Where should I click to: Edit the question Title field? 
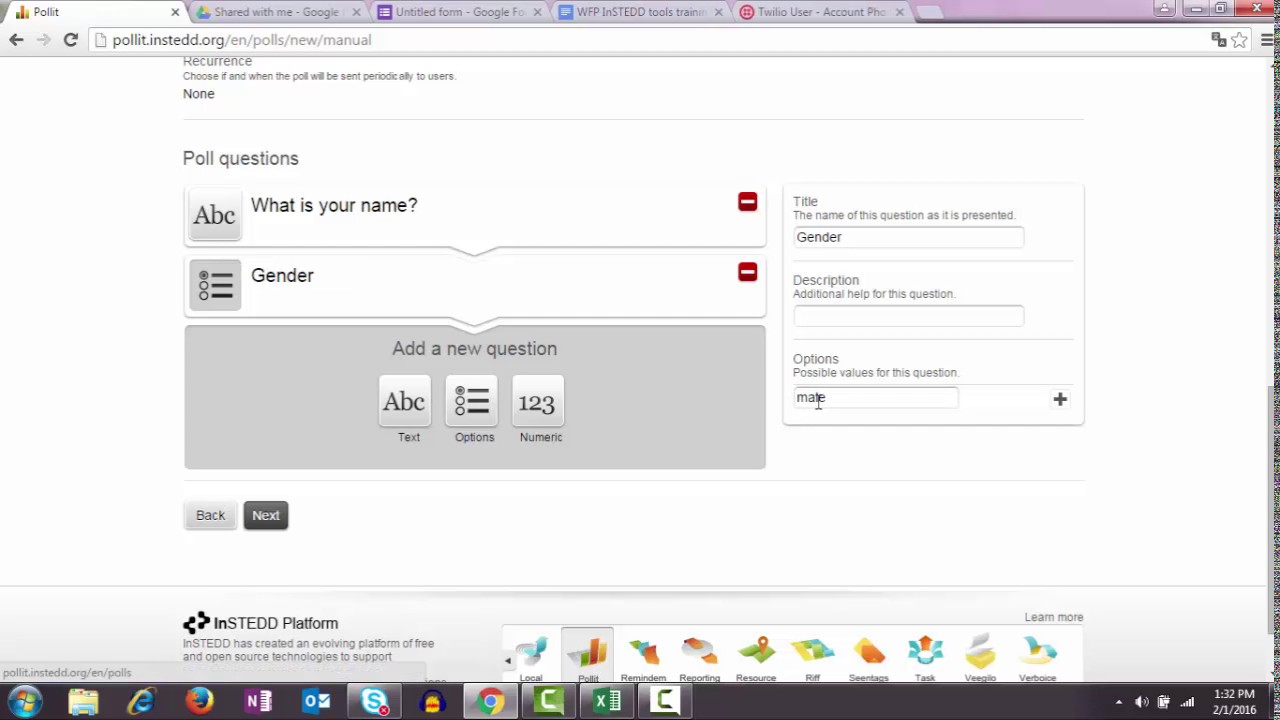[908, 237]
